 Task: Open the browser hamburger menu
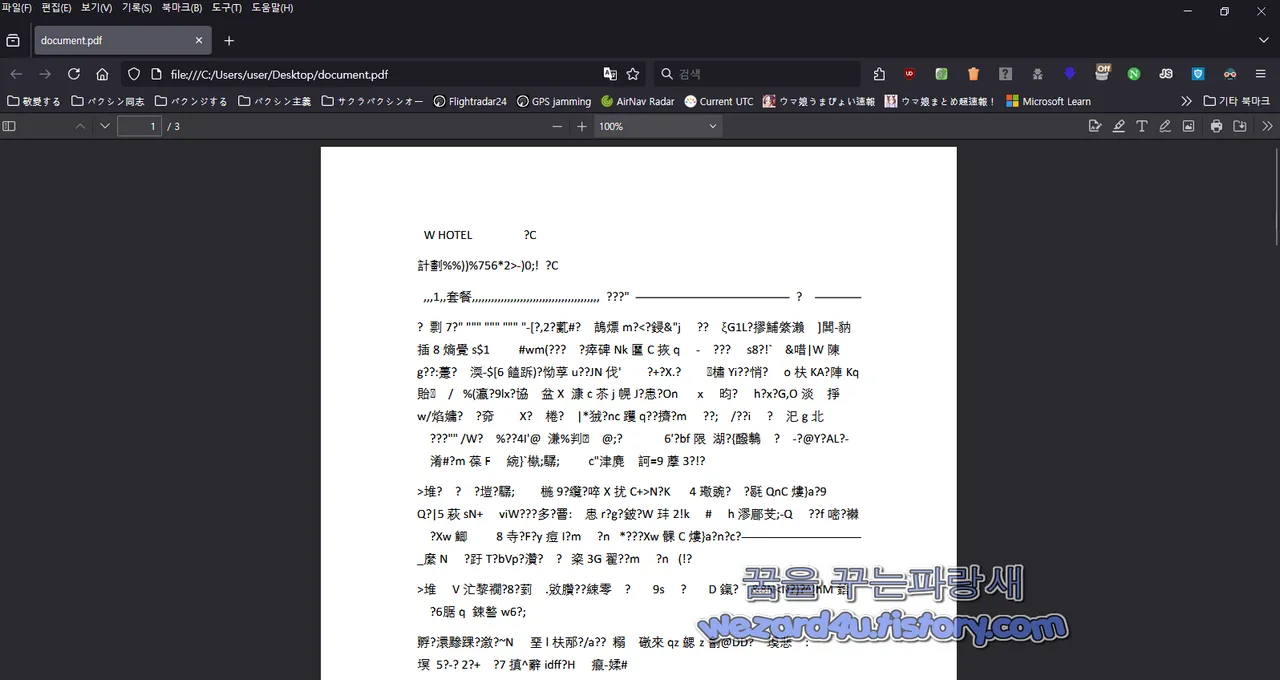[x=1263, y=74]
